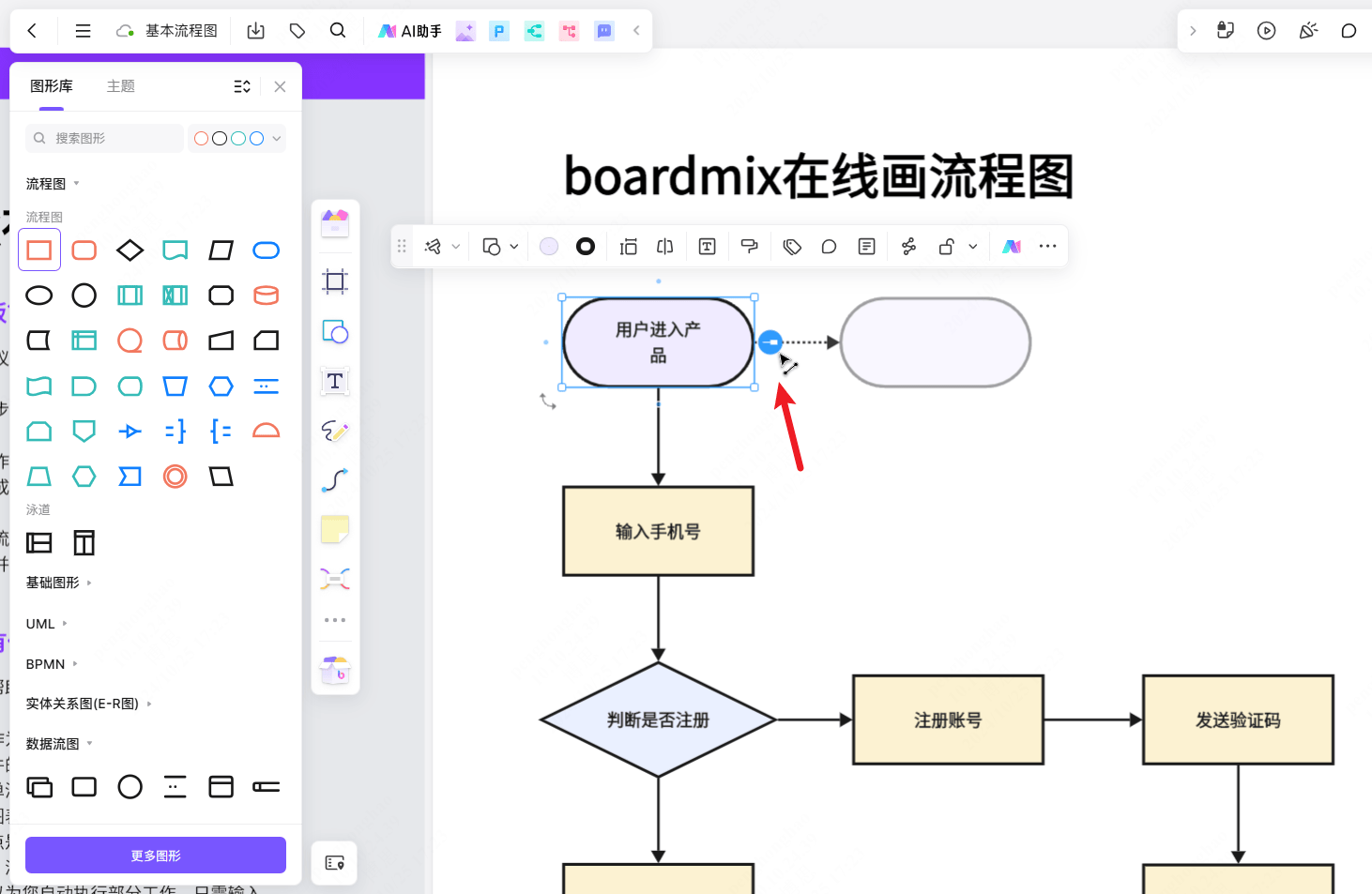This screenshot has width=1372, height=894.
Task: Select the parallelogram data shape
Action: [221, 250]
